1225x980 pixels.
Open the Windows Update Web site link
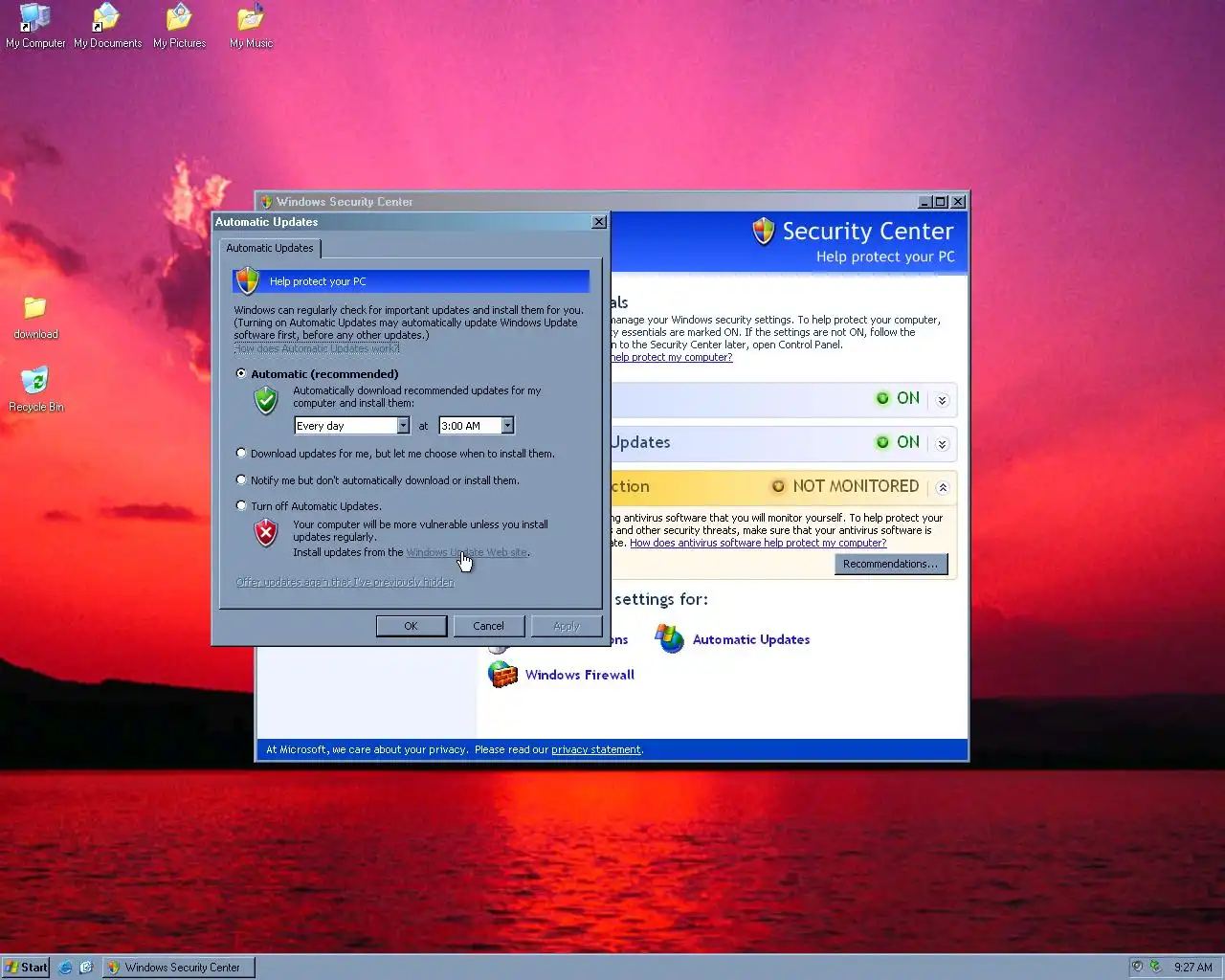point(466,552)
